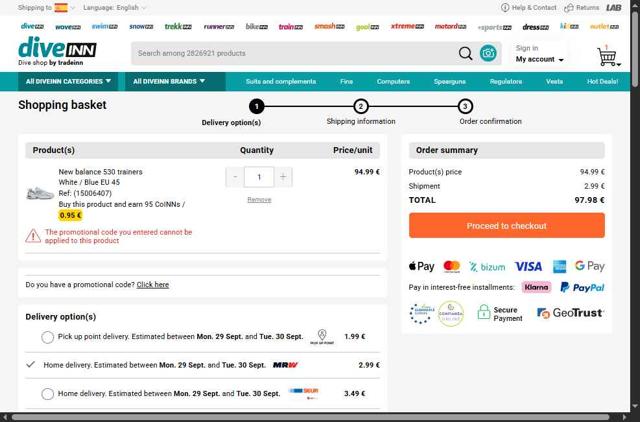Click the horizontal page scrollbar
Image resolution: width=640 pixels, height=422 pixels.
(x=310, y=418)
